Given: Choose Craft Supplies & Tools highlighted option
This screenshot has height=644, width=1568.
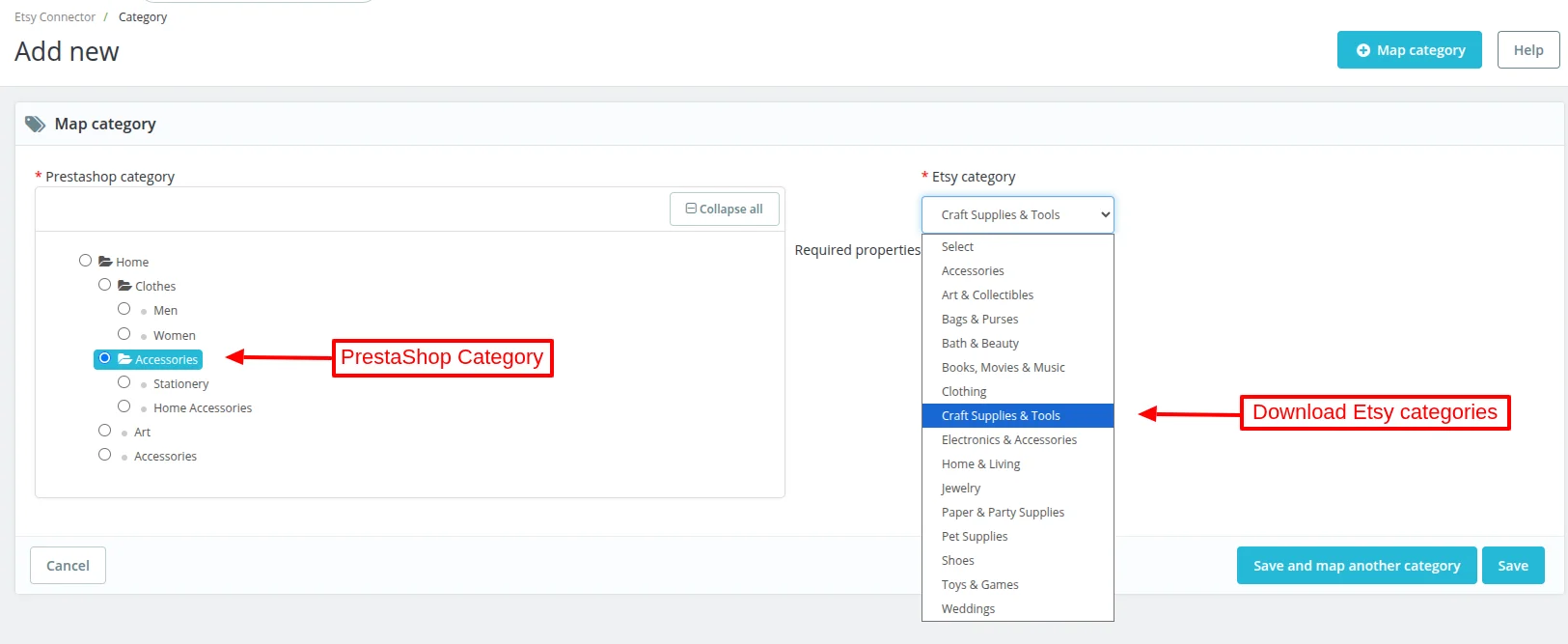Looking at the screenshot, I should (x=1018, y=416).
